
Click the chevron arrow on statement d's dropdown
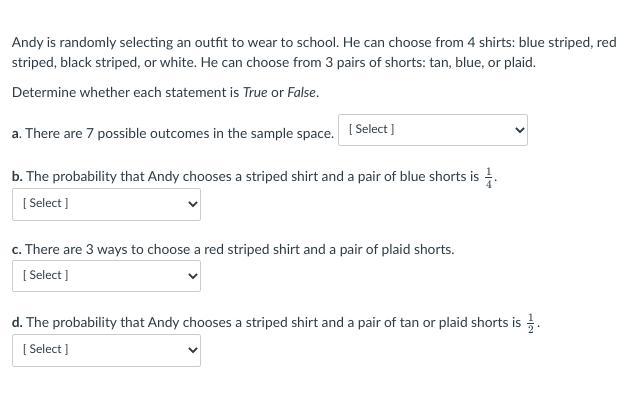[x=193, y=349]
